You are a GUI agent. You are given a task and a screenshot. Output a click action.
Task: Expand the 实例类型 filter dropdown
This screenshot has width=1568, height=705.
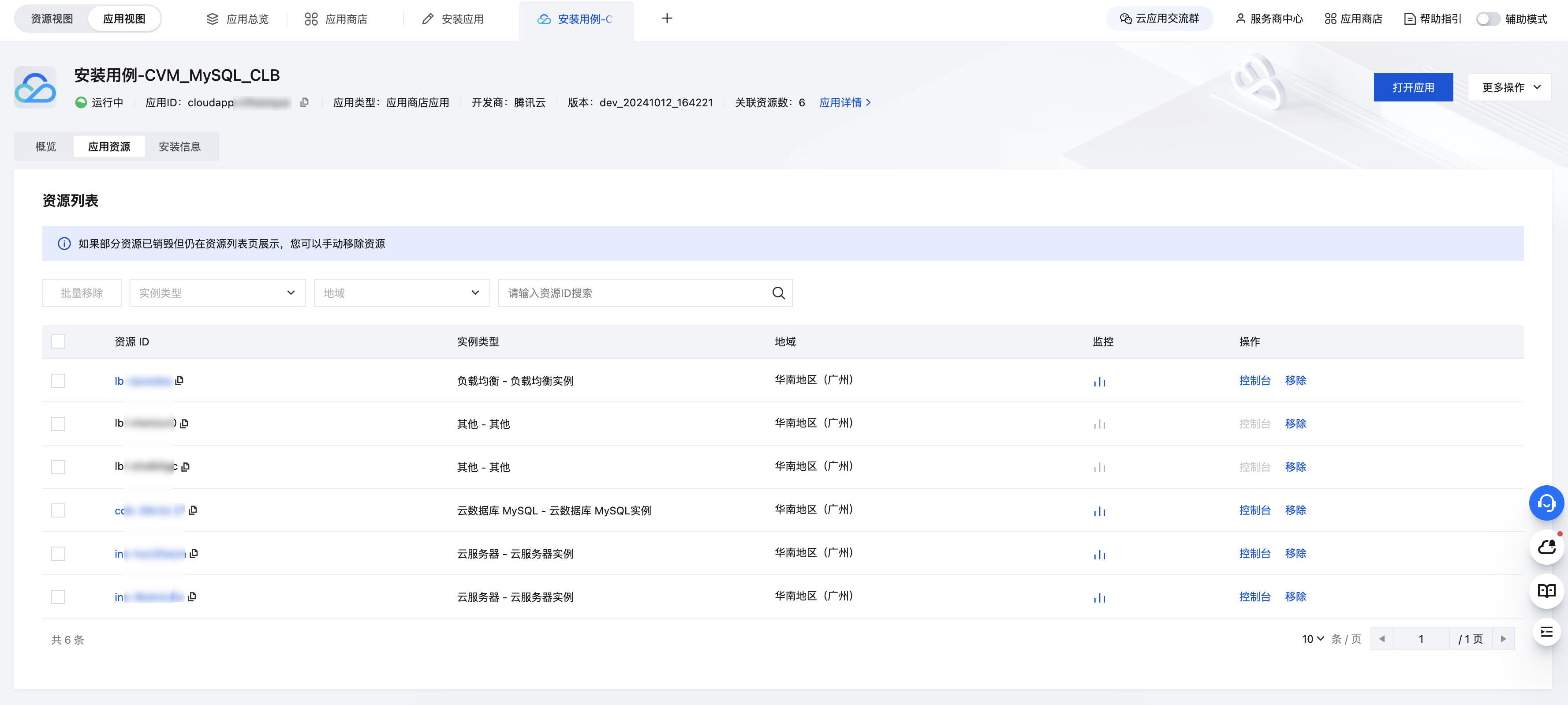(217, 293)
